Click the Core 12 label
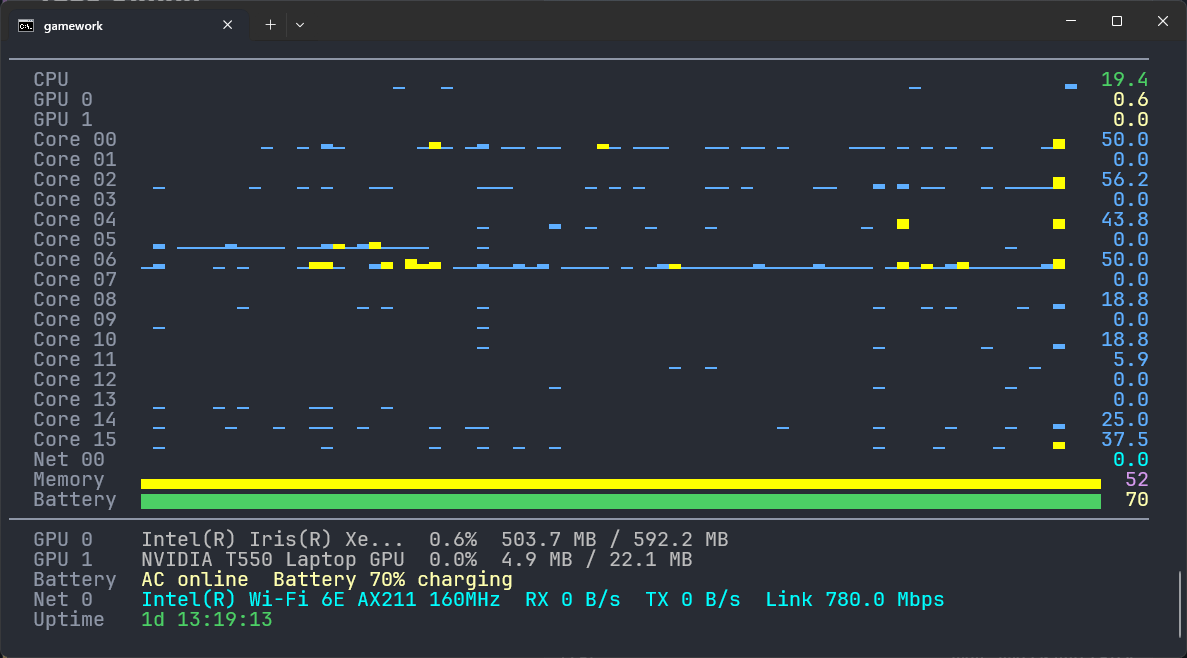1187x658 pixels. coord(75,379)
